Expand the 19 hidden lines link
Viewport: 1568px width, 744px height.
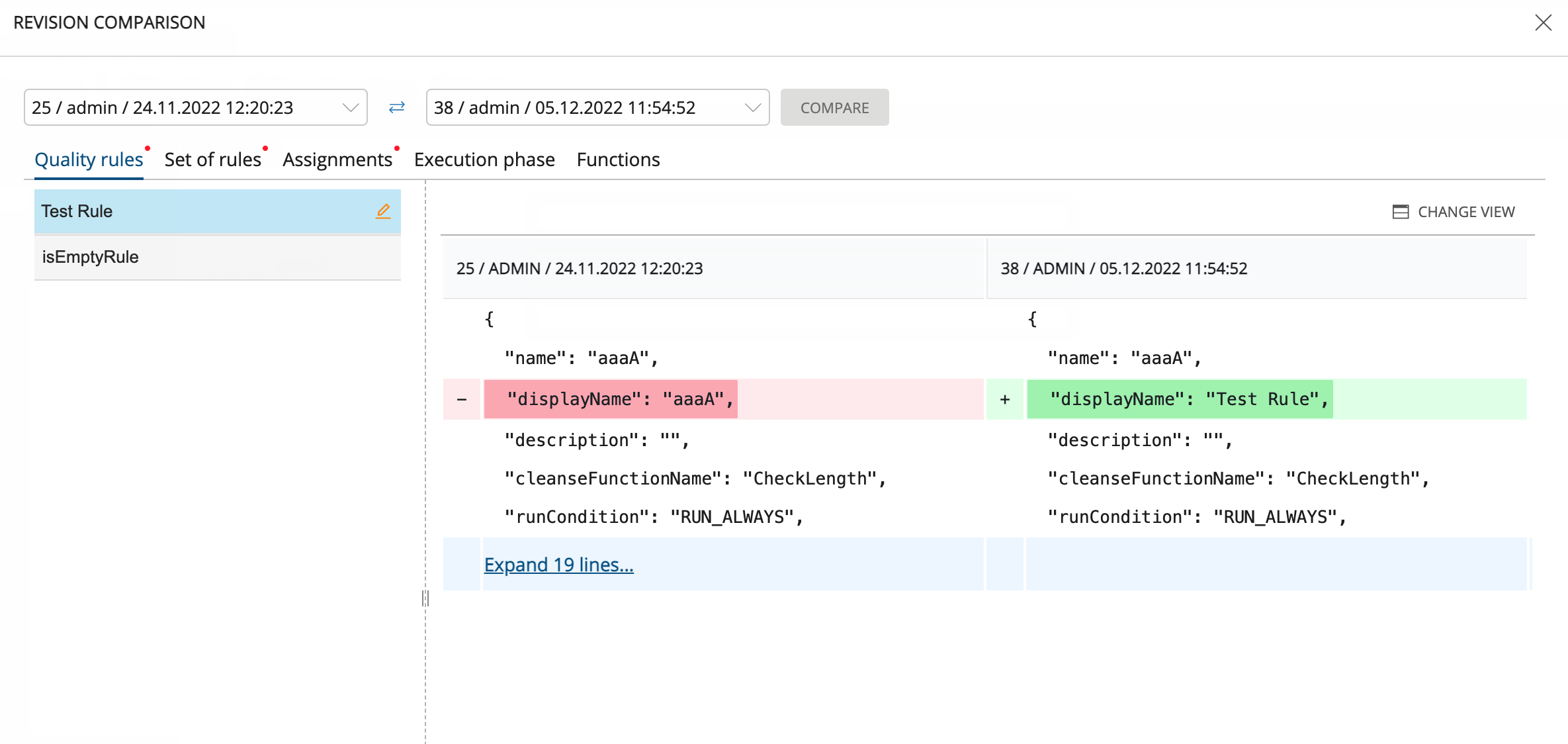tap(559, 565)
